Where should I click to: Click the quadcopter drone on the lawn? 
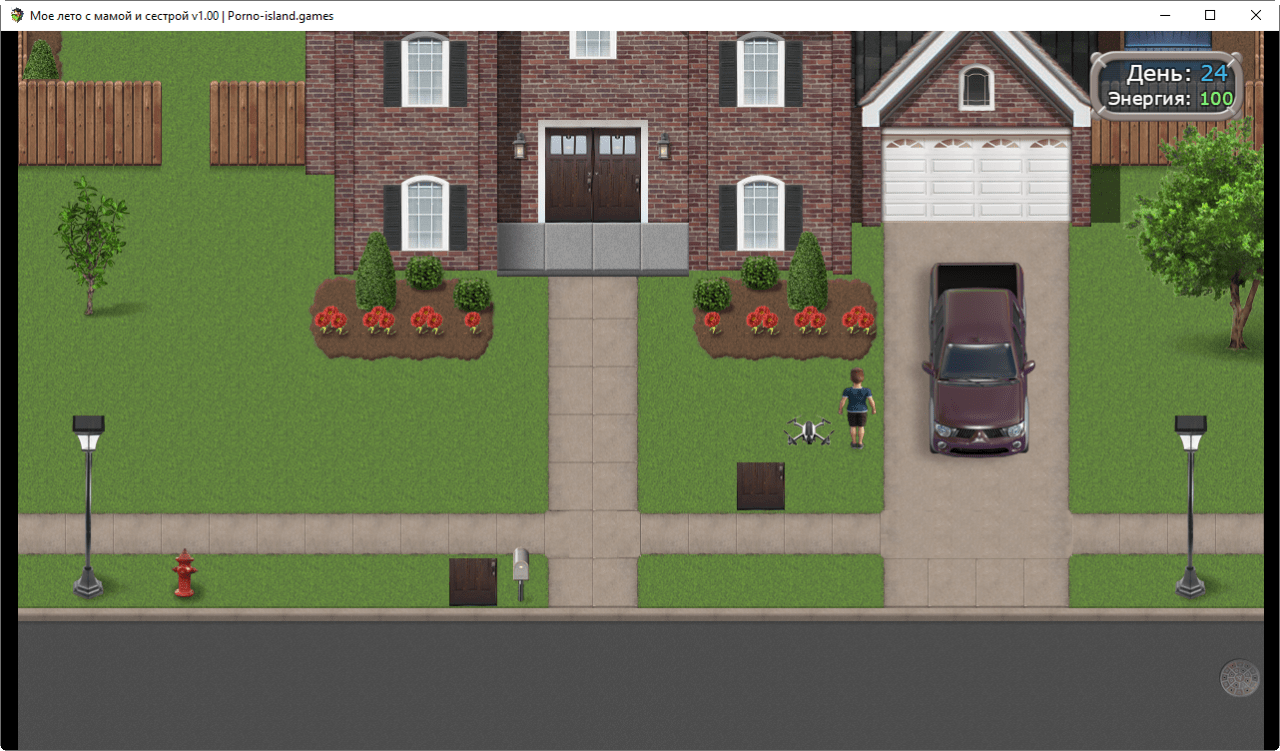808,431
